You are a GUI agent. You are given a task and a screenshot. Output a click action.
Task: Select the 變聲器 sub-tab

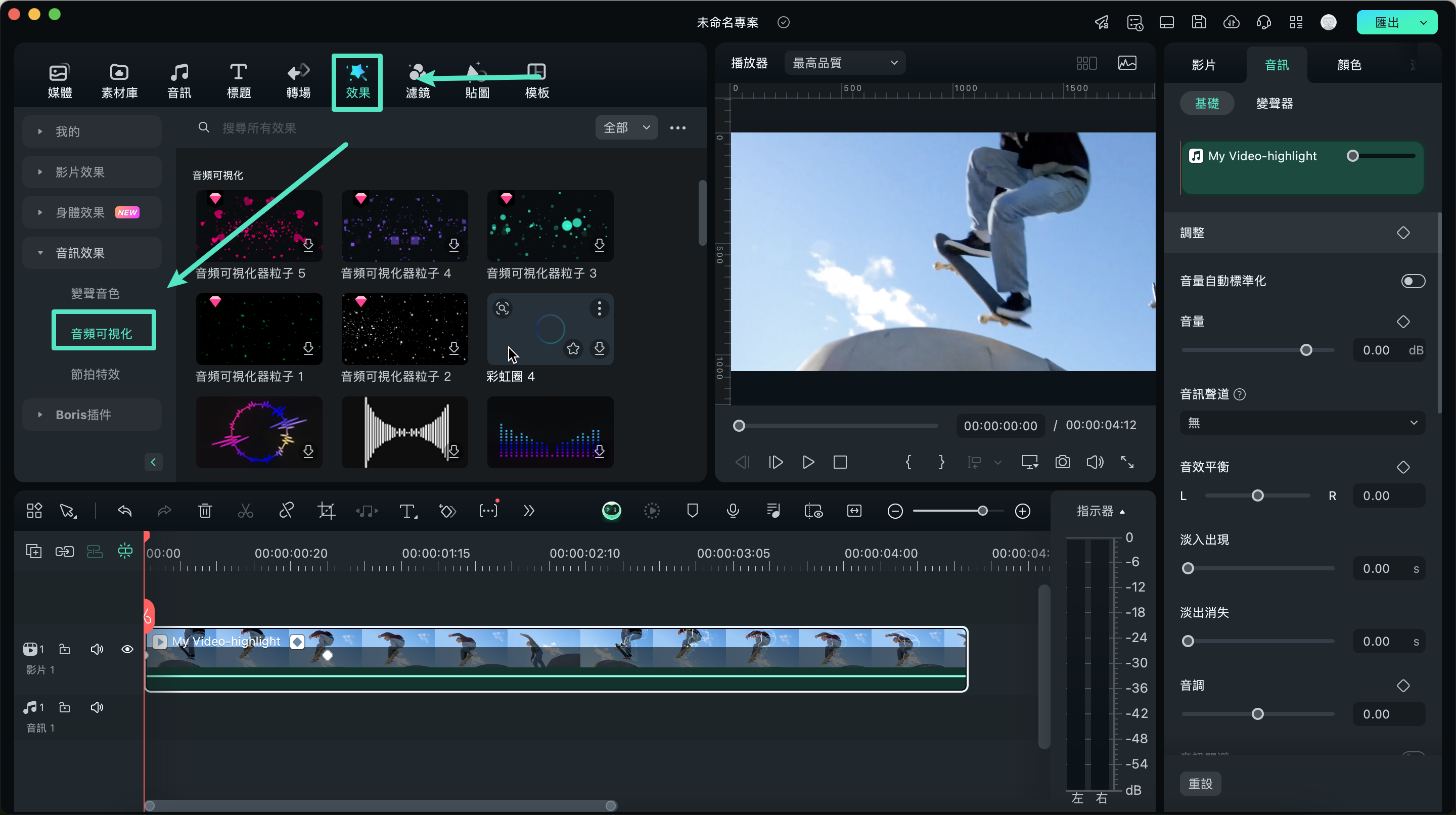point(1275,104)
